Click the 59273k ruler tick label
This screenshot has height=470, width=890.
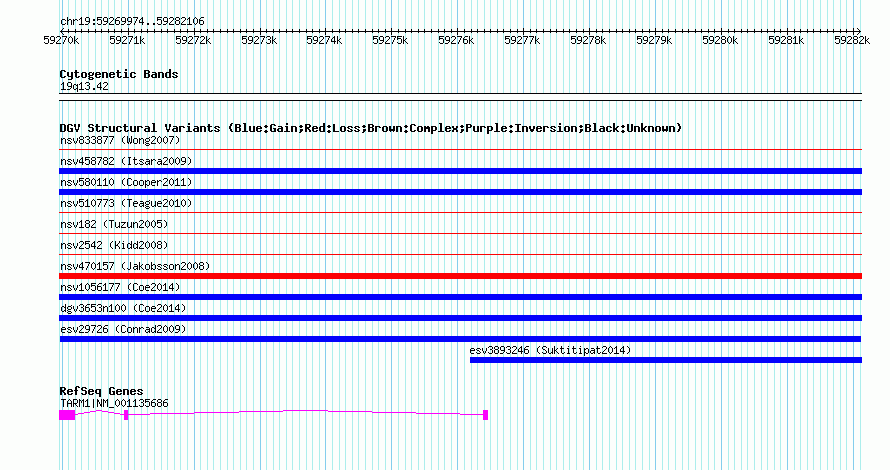pos(259,40)
